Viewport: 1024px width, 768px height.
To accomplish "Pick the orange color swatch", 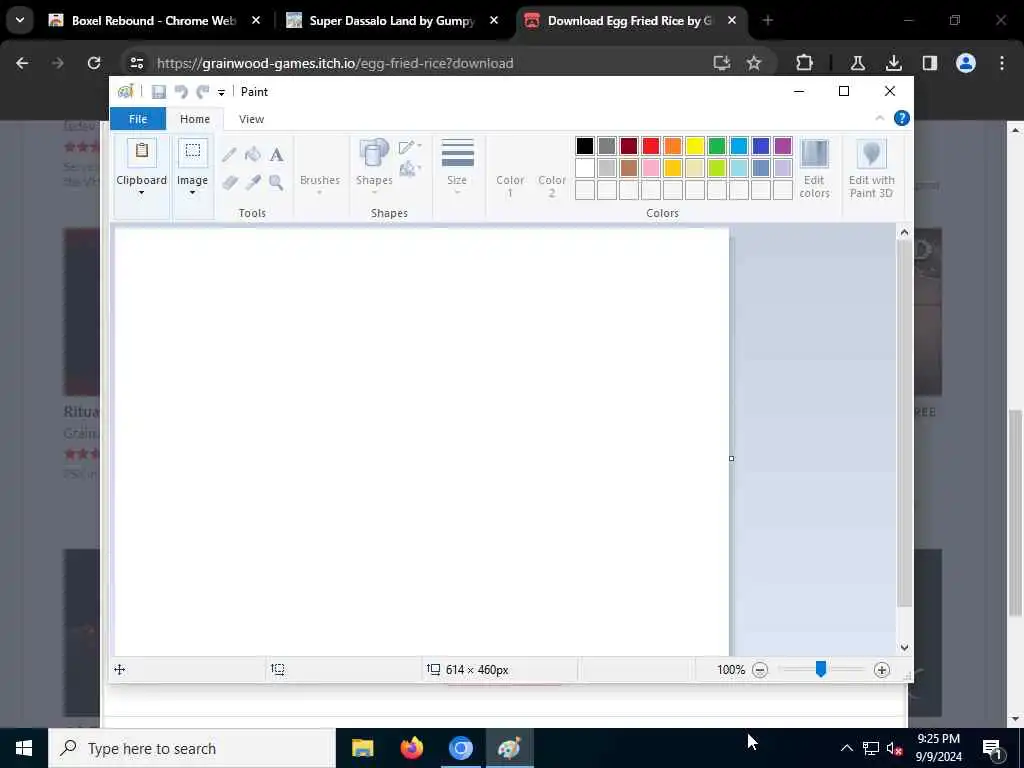I will [x=673, y=146].
